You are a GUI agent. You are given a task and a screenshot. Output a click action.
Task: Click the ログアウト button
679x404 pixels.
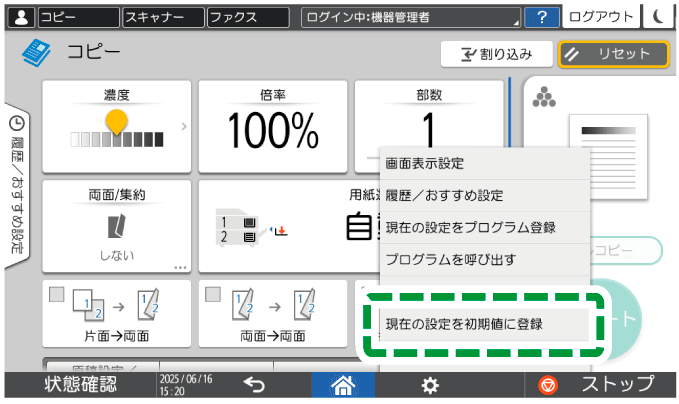pyautogui.click(x=601, y=17)
